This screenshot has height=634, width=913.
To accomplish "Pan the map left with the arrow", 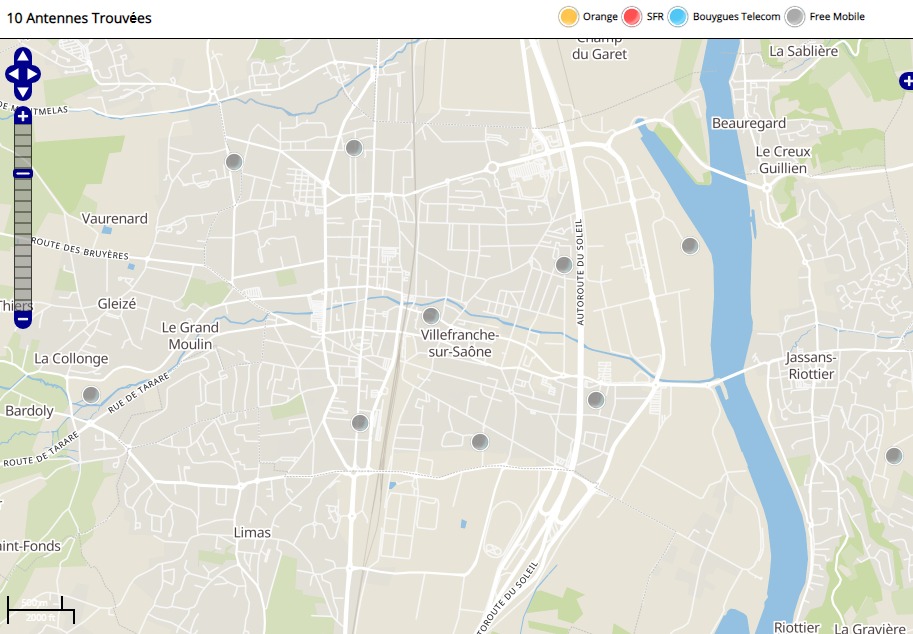I will (x=11, y=74).
